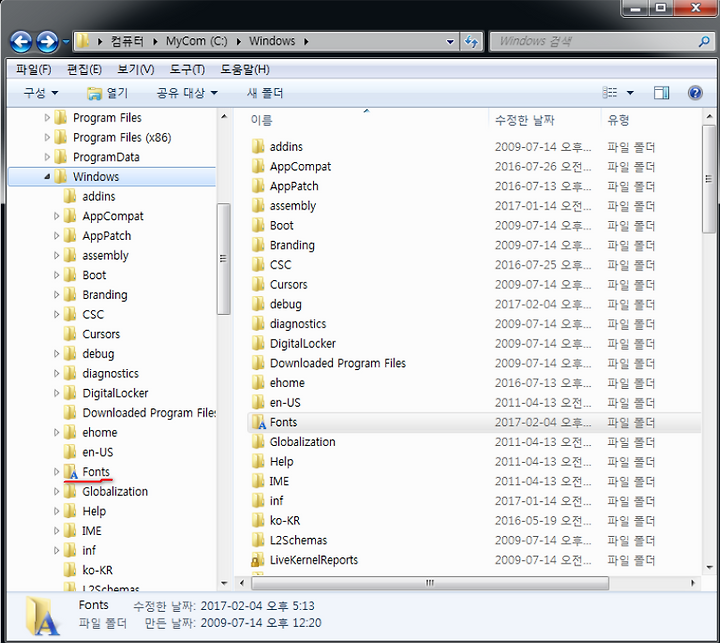Click the Branding folder icon in list

259,245
